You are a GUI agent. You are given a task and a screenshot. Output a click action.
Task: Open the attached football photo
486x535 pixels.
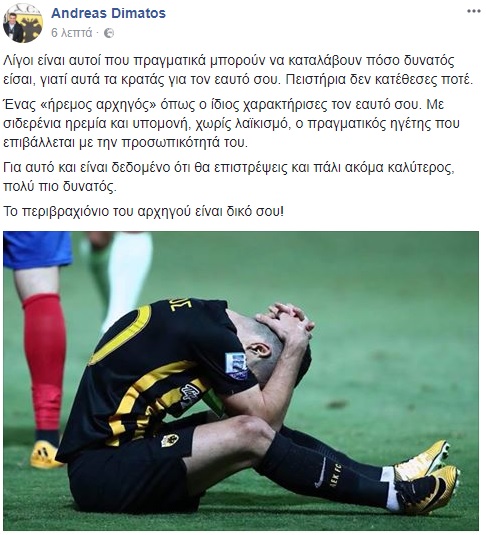coord(241,381)
